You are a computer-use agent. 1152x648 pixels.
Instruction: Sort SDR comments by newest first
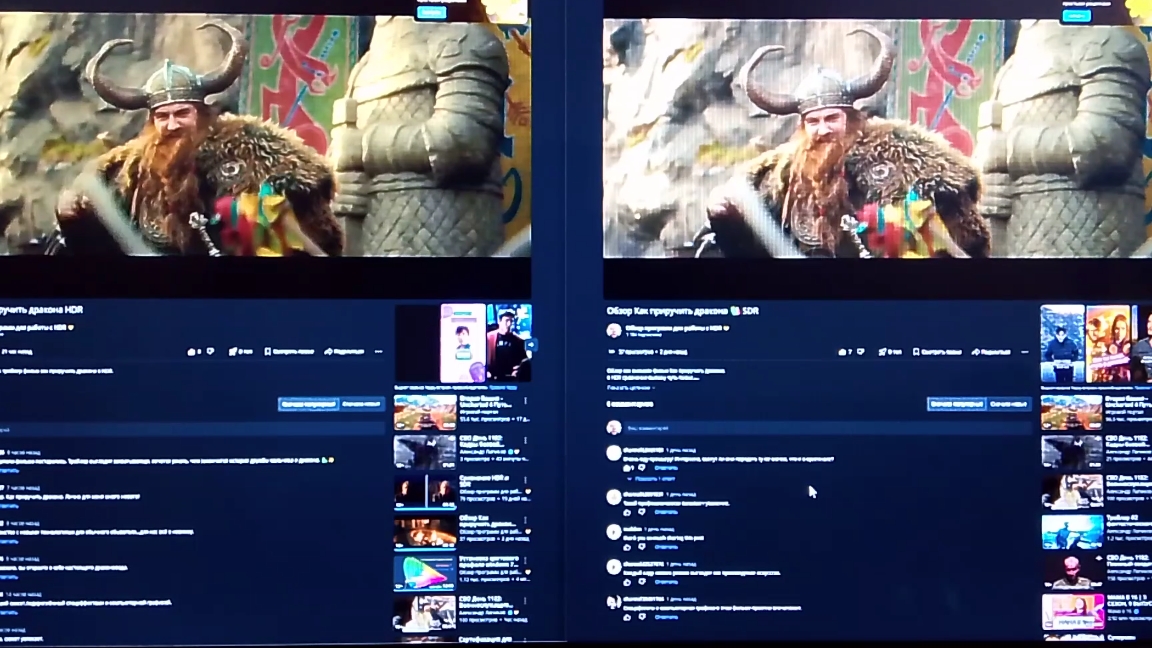pos(1009,404)
